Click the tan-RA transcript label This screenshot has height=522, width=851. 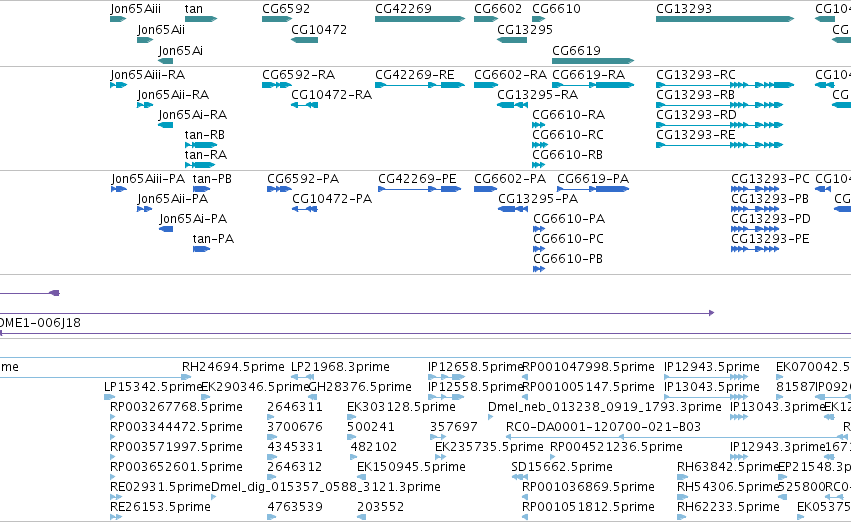coord(206,155)
